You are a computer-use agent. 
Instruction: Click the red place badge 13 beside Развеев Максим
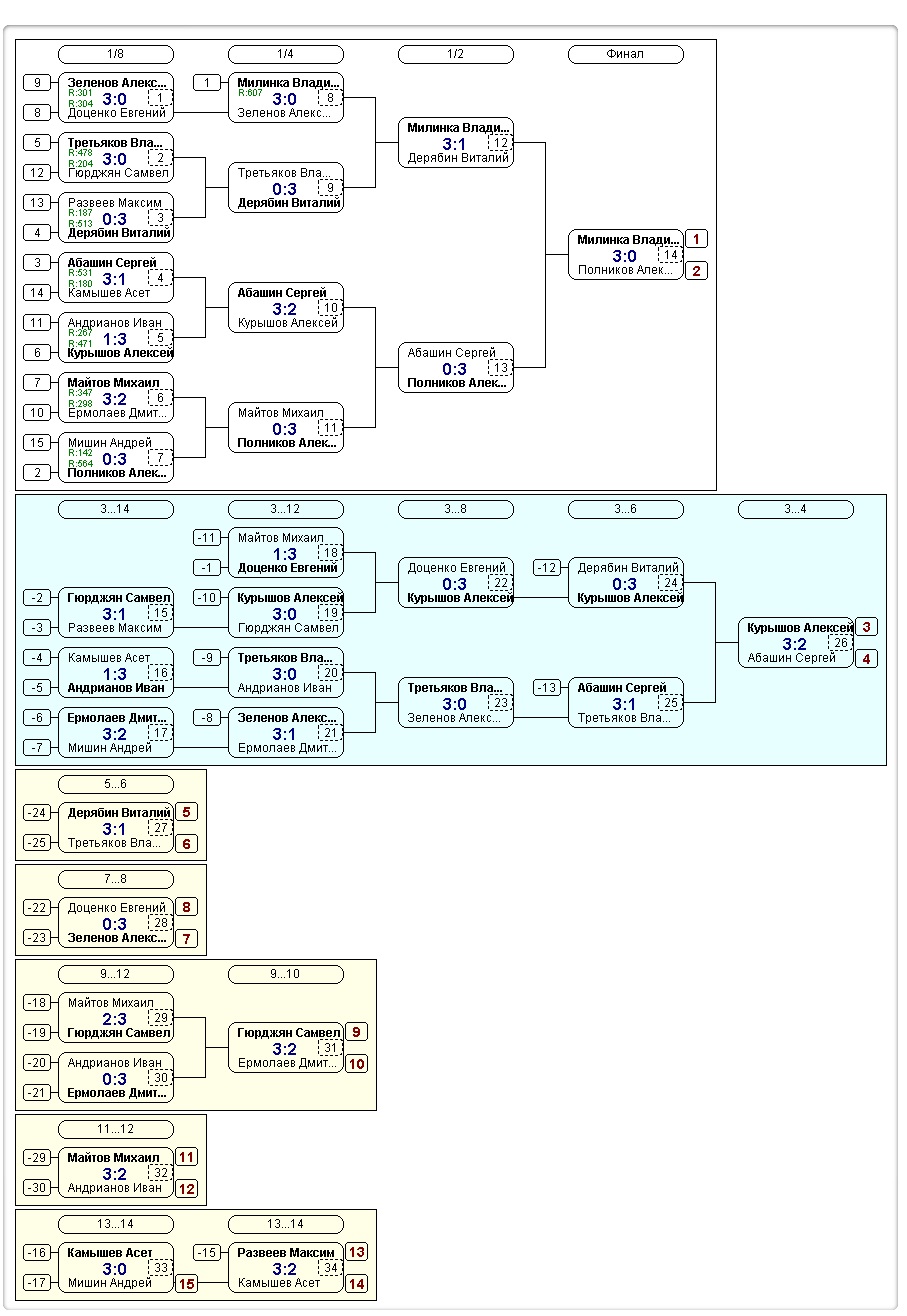[x=357, y=1252]
